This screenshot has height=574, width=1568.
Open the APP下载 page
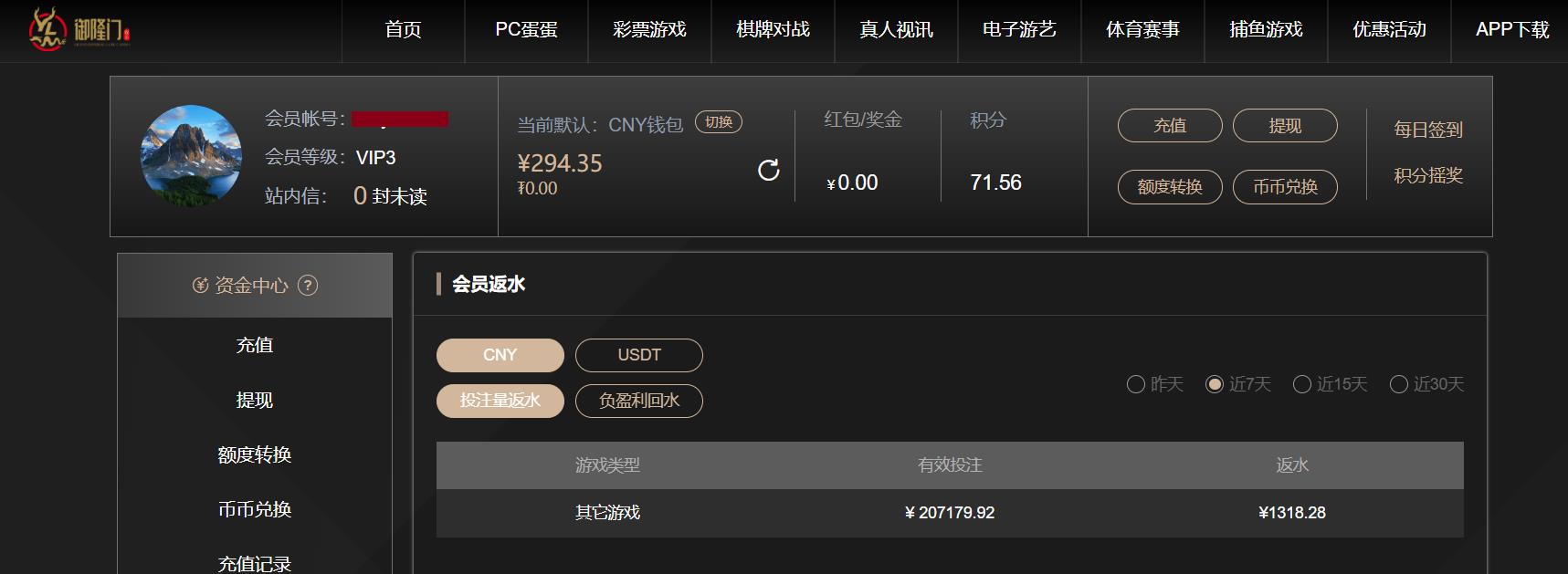coord(1511,29)
